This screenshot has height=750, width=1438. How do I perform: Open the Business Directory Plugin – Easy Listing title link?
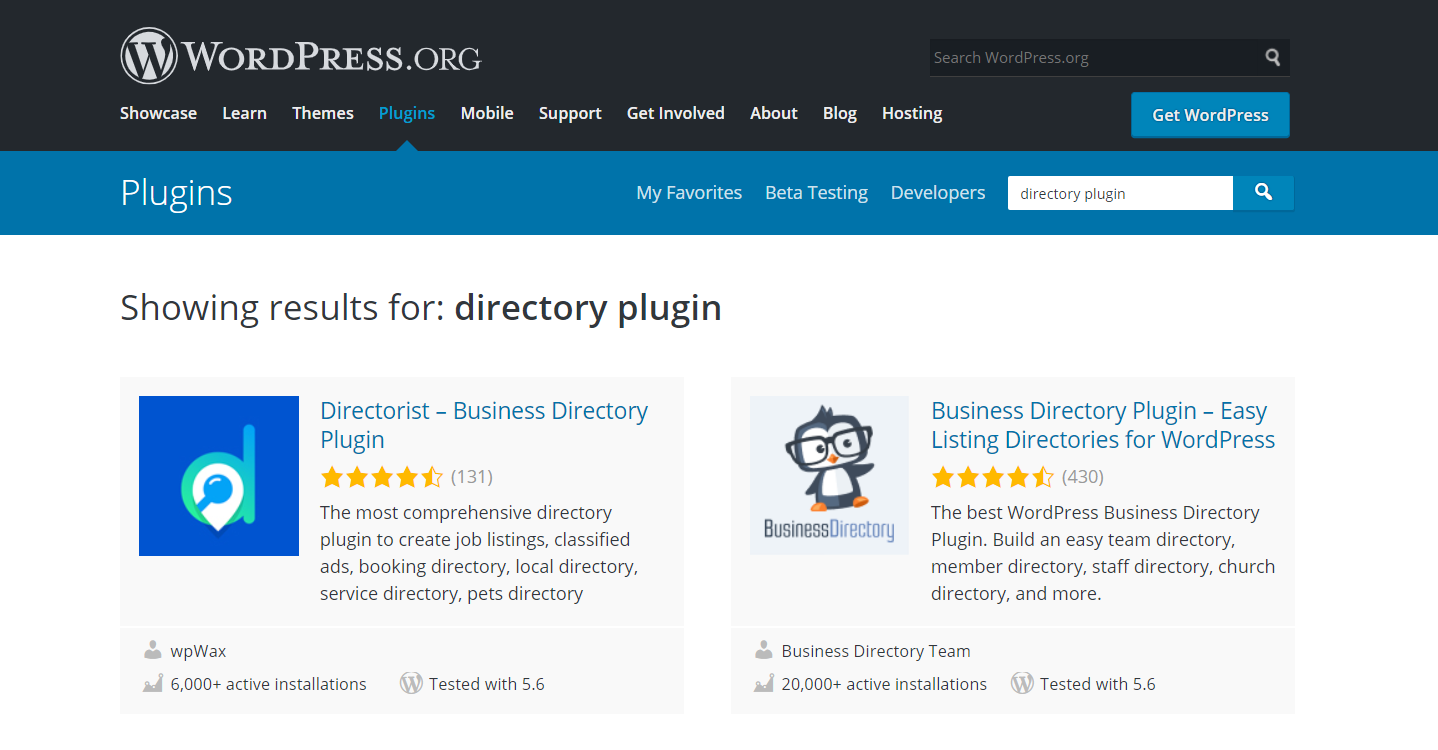click(1103, 425)
